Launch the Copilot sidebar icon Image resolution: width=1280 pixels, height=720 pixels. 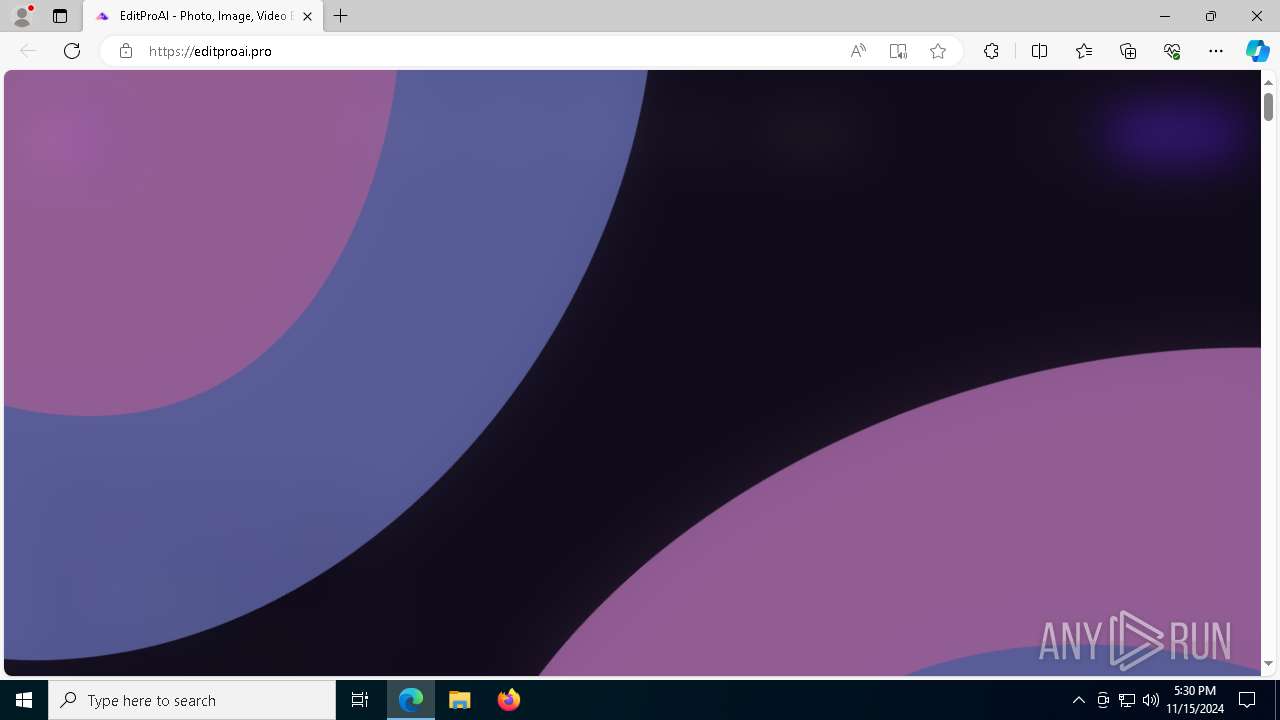(1257, 51)
